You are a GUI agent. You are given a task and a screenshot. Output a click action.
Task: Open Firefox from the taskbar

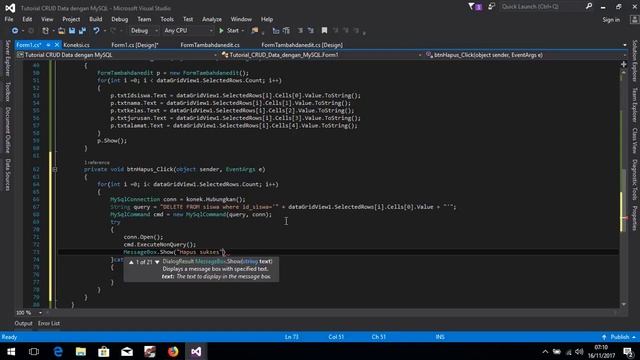[x=173, y=351]
